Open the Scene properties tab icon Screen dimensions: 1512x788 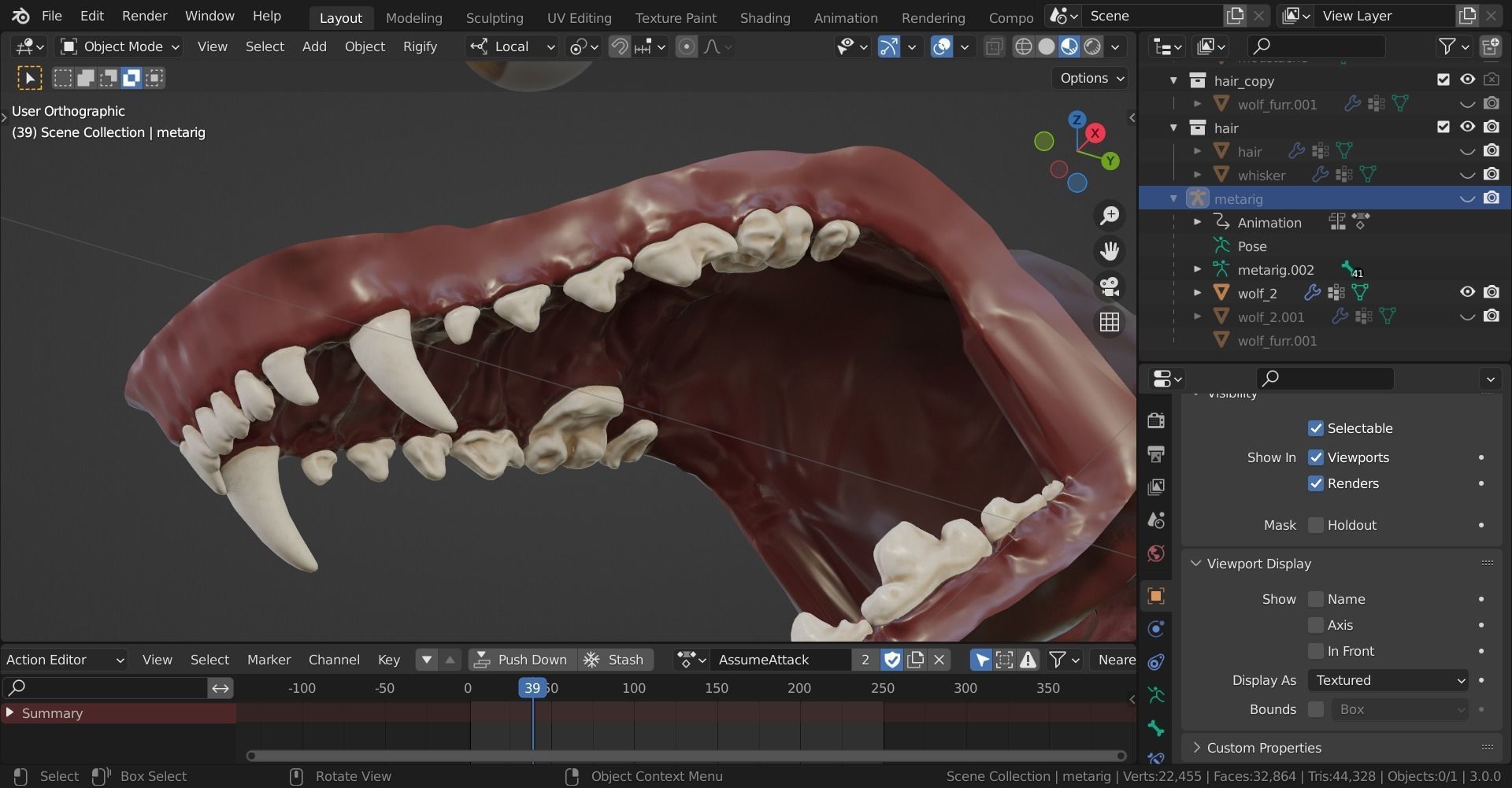tap(1156, 520)
